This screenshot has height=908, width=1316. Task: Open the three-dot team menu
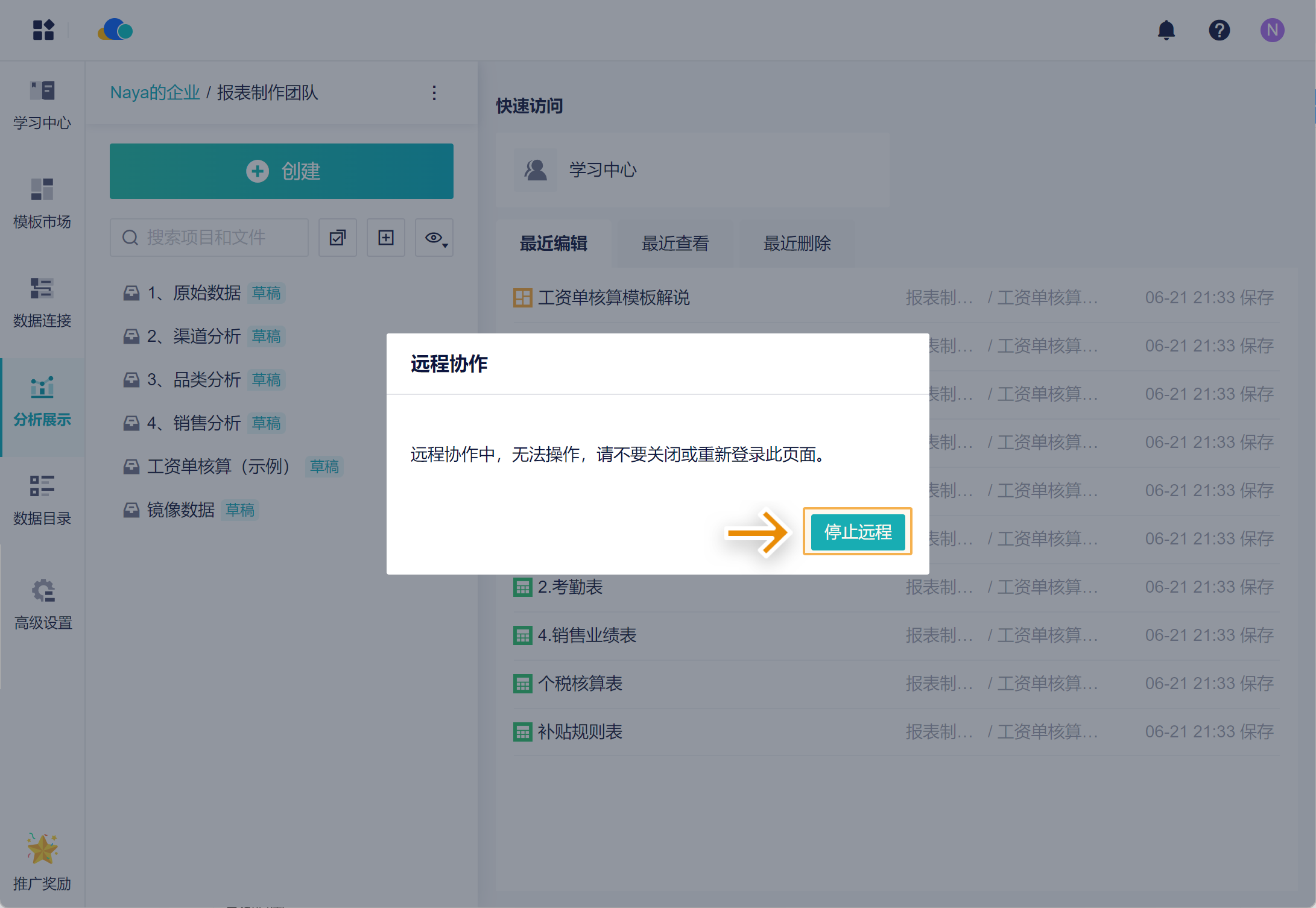coord(434,93)
